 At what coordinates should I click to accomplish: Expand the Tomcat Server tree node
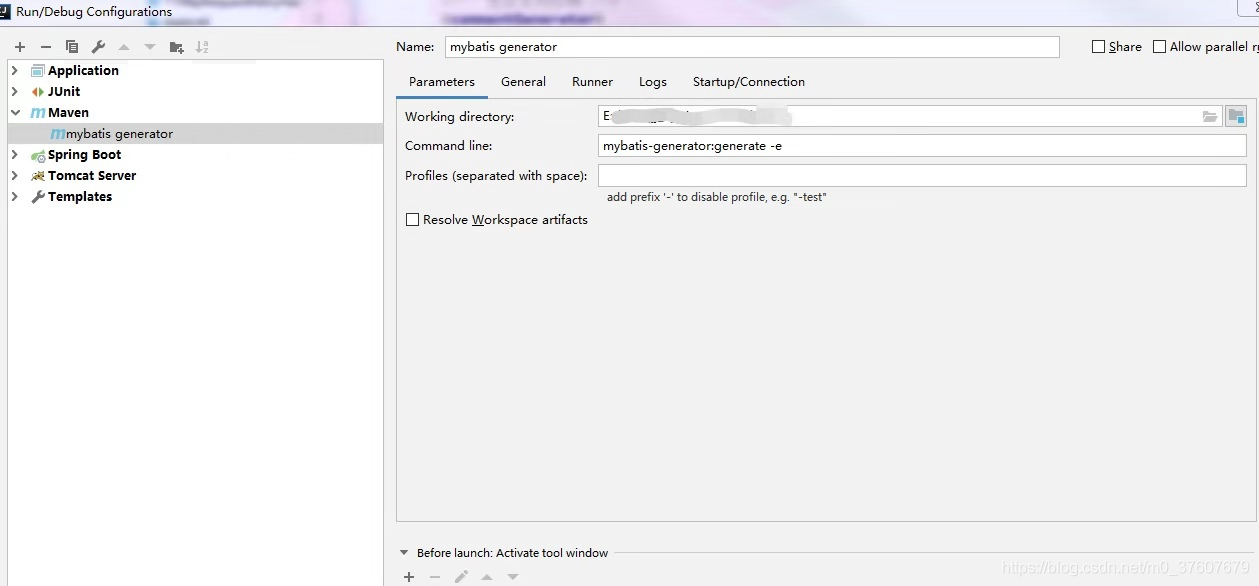15,176
